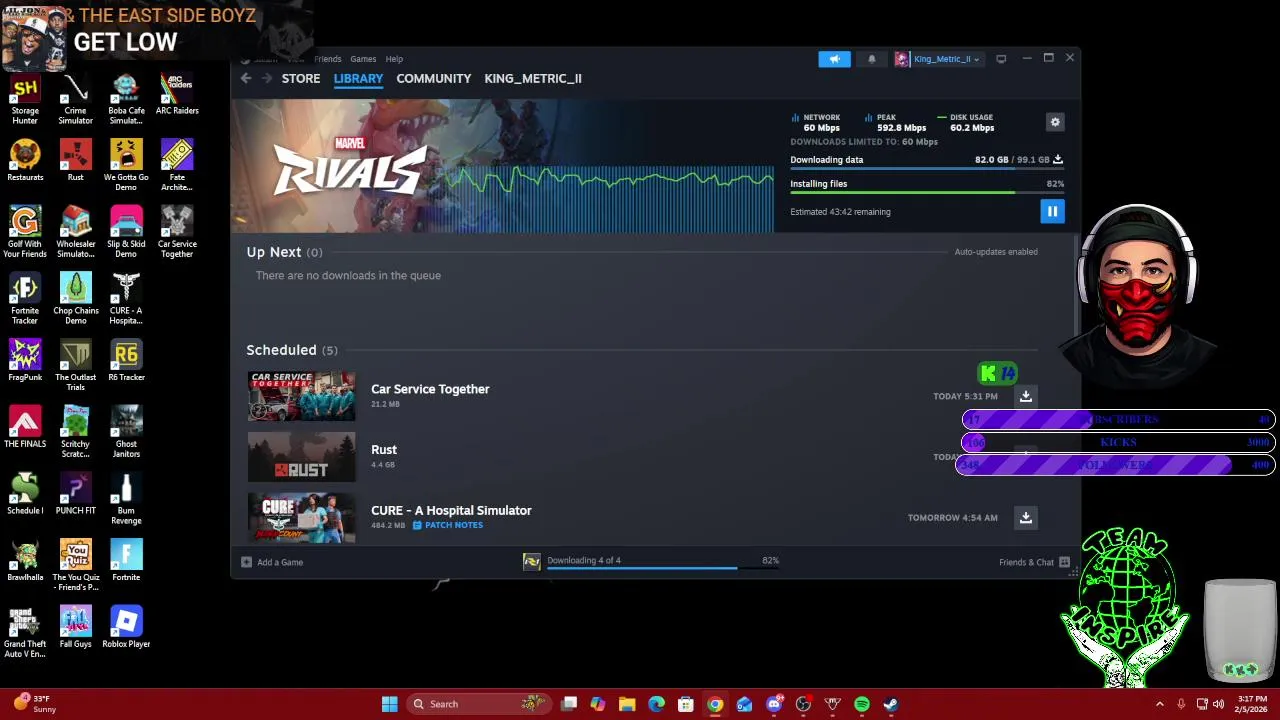Image resolution: width=1280 pixels, height=720 pixels.
Task: Click CURE Hospital Simulator thumbnail
Action: pos(301,517)
